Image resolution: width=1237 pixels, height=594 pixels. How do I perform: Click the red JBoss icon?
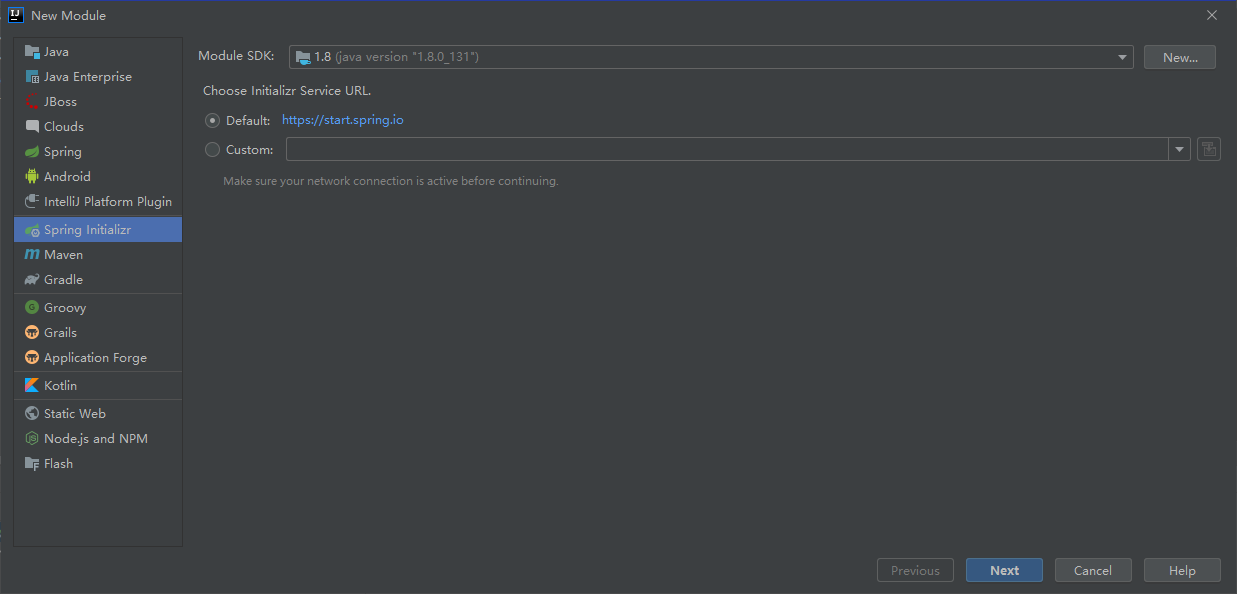point(32,102)
